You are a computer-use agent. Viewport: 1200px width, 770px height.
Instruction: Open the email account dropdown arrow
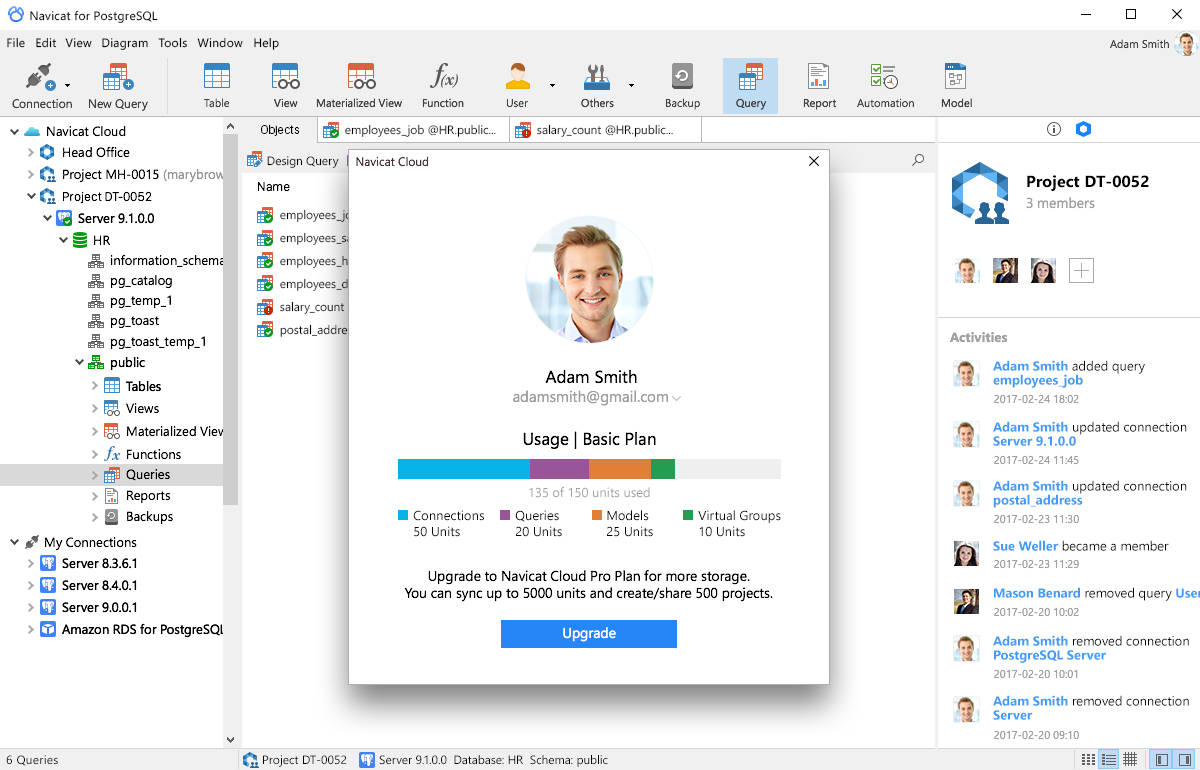[x=677, y=398]
